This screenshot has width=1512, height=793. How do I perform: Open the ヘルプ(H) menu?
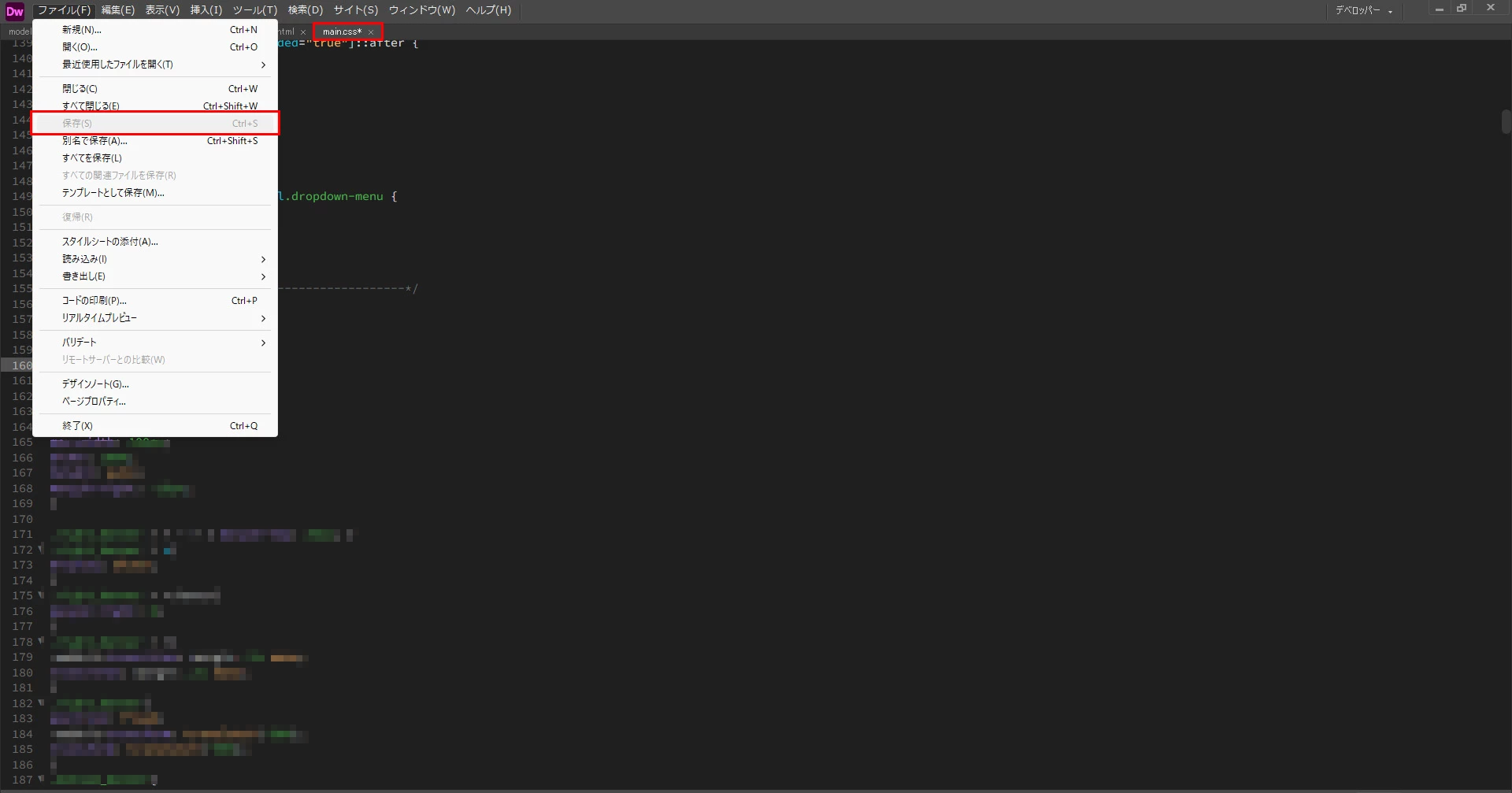[x=488, y=10]
